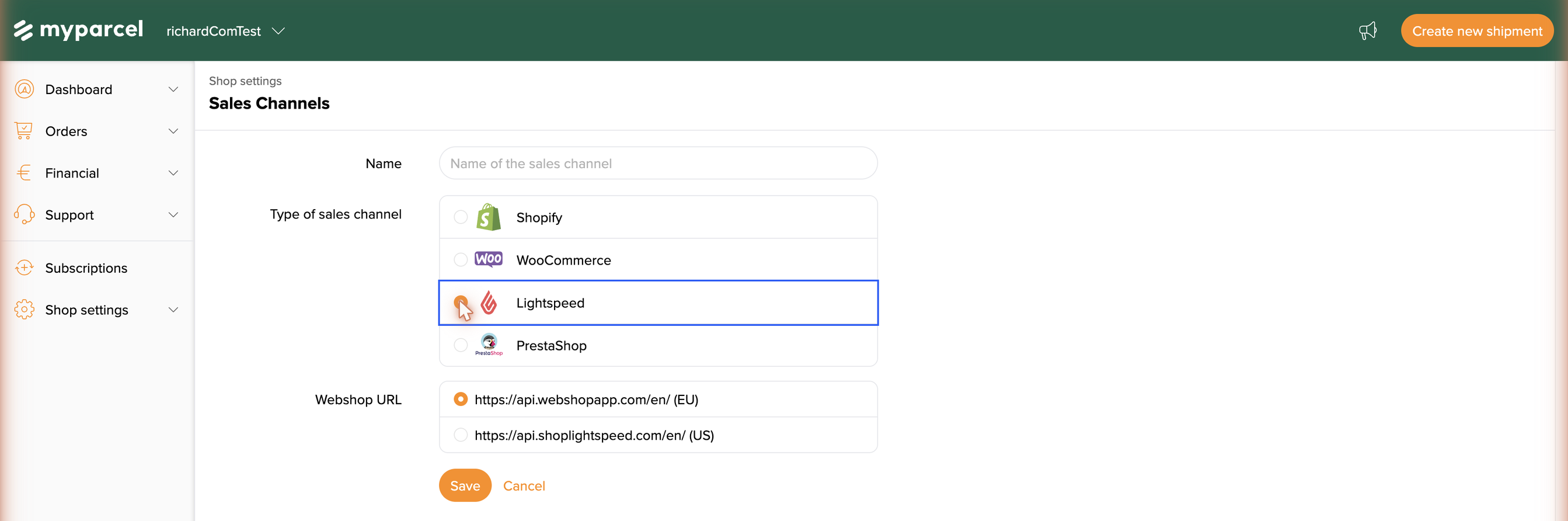Open the richardComTest shop dropdown

point(225,31)
